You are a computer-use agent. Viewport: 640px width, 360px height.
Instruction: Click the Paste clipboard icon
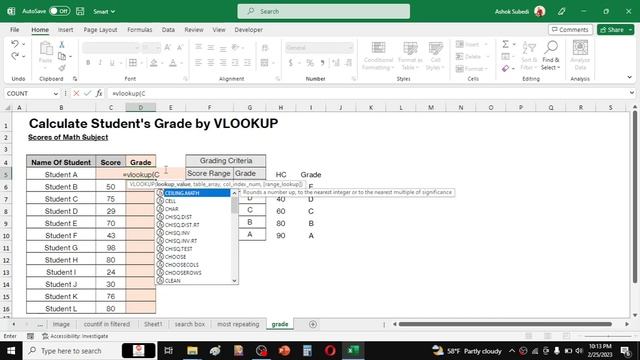coord(45,49)
